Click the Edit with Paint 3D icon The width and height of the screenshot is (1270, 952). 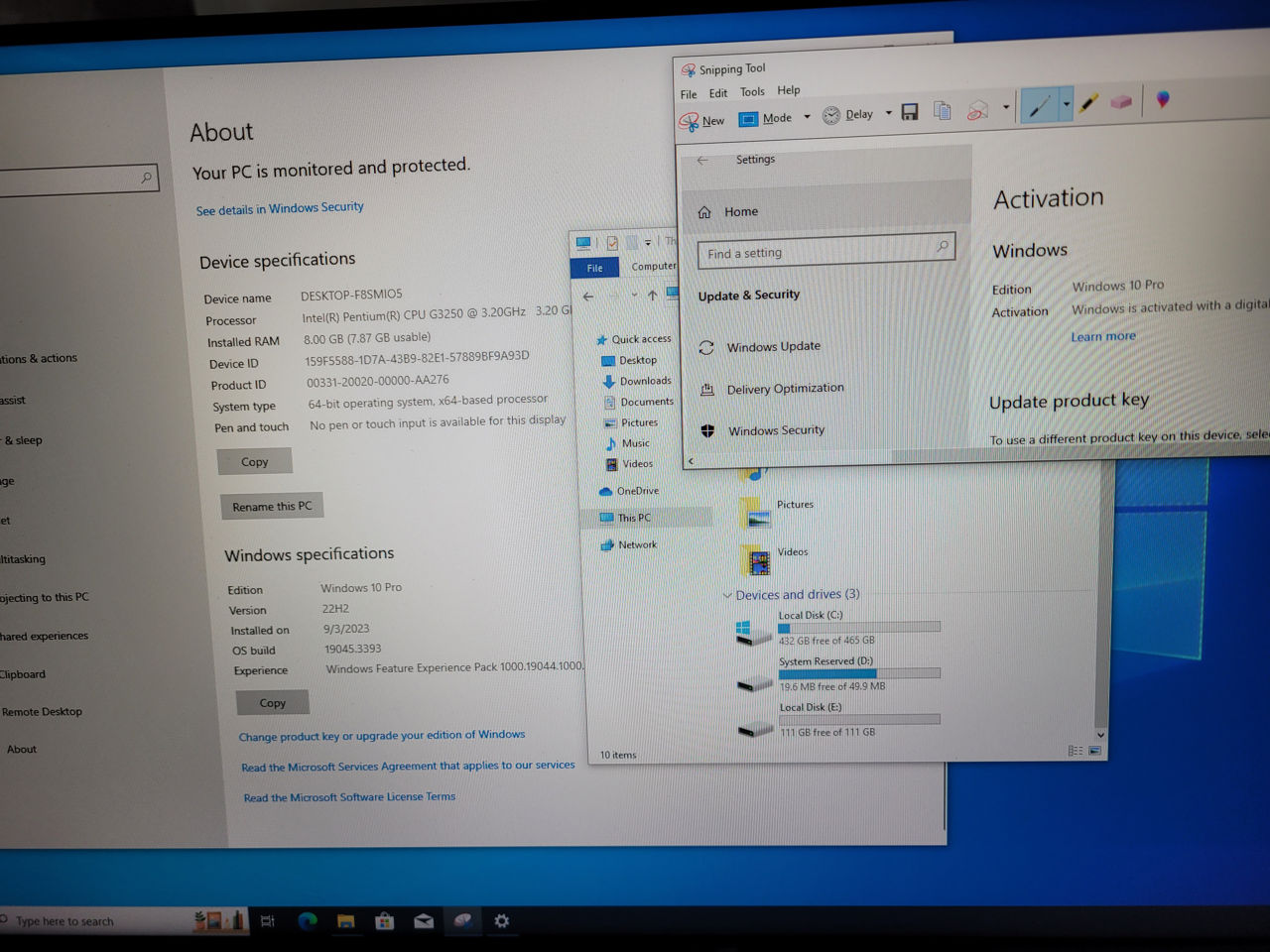[1163, 98]
